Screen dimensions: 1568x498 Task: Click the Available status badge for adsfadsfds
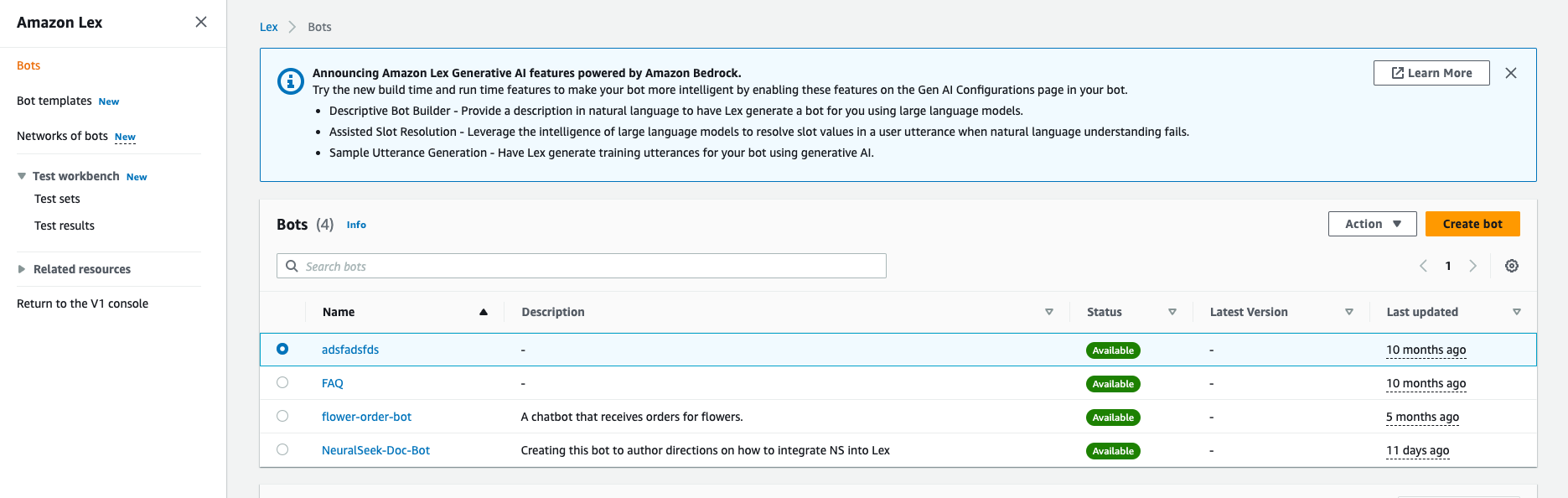click(x=1113, y=350)
